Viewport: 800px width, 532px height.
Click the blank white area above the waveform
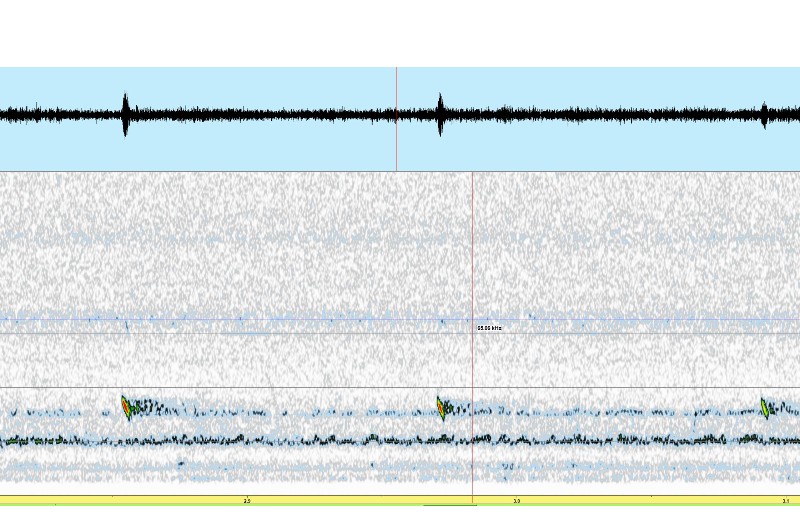click(400, 33)
